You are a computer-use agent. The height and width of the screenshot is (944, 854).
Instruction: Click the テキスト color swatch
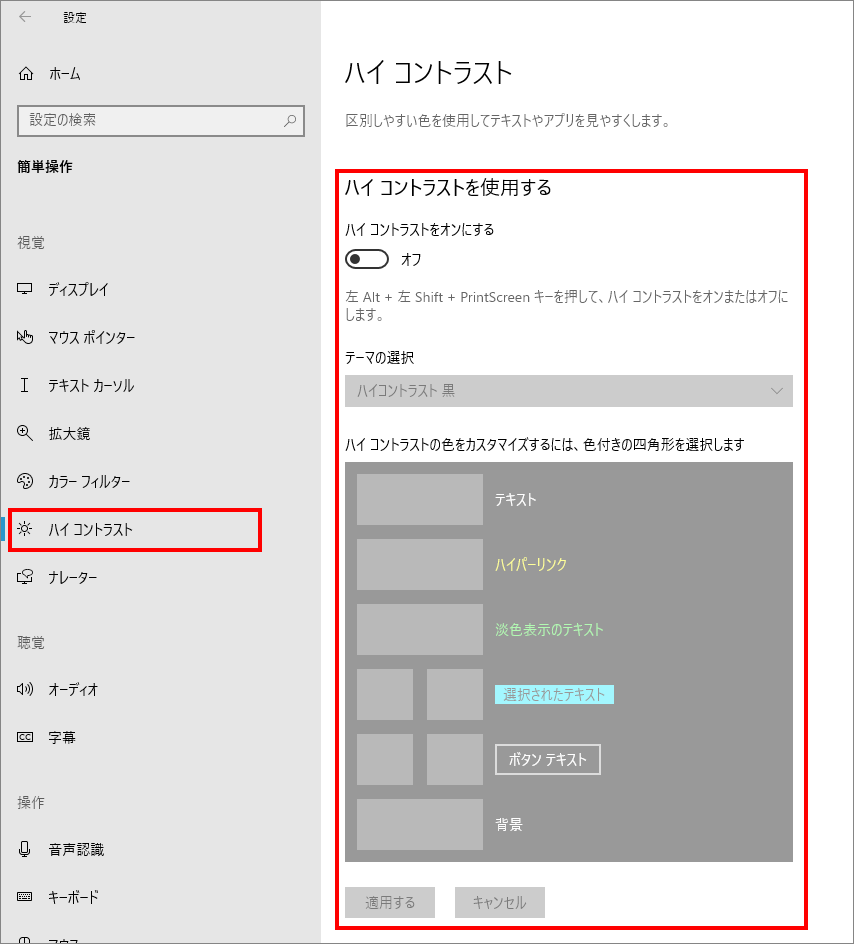[x=419, y=499]
